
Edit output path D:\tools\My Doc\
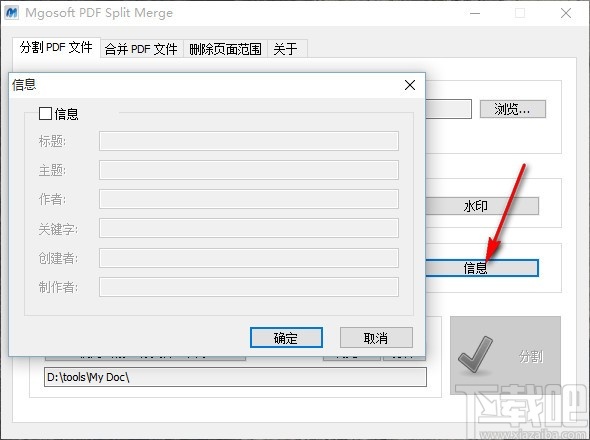235,377
